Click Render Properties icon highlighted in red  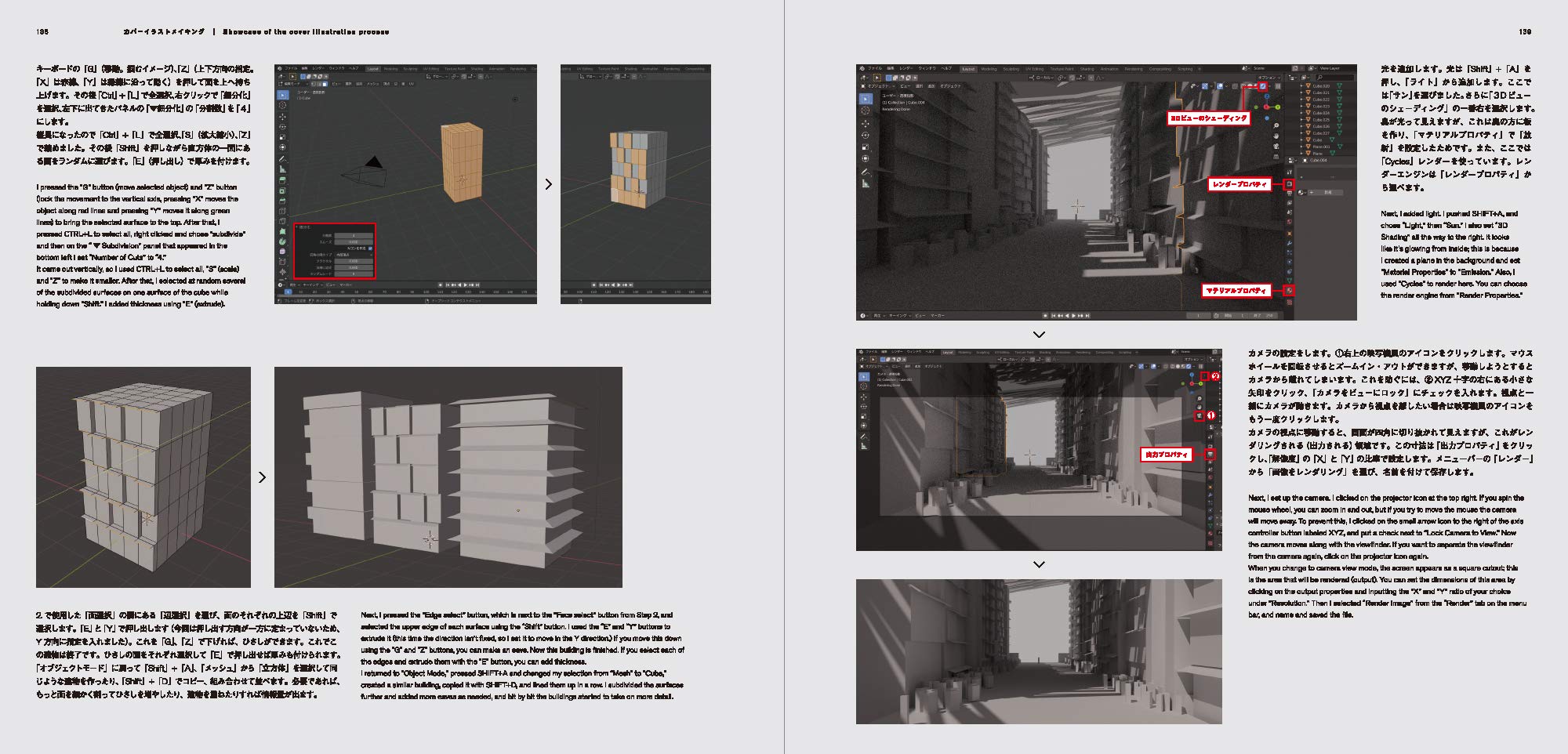(1289, 184)
